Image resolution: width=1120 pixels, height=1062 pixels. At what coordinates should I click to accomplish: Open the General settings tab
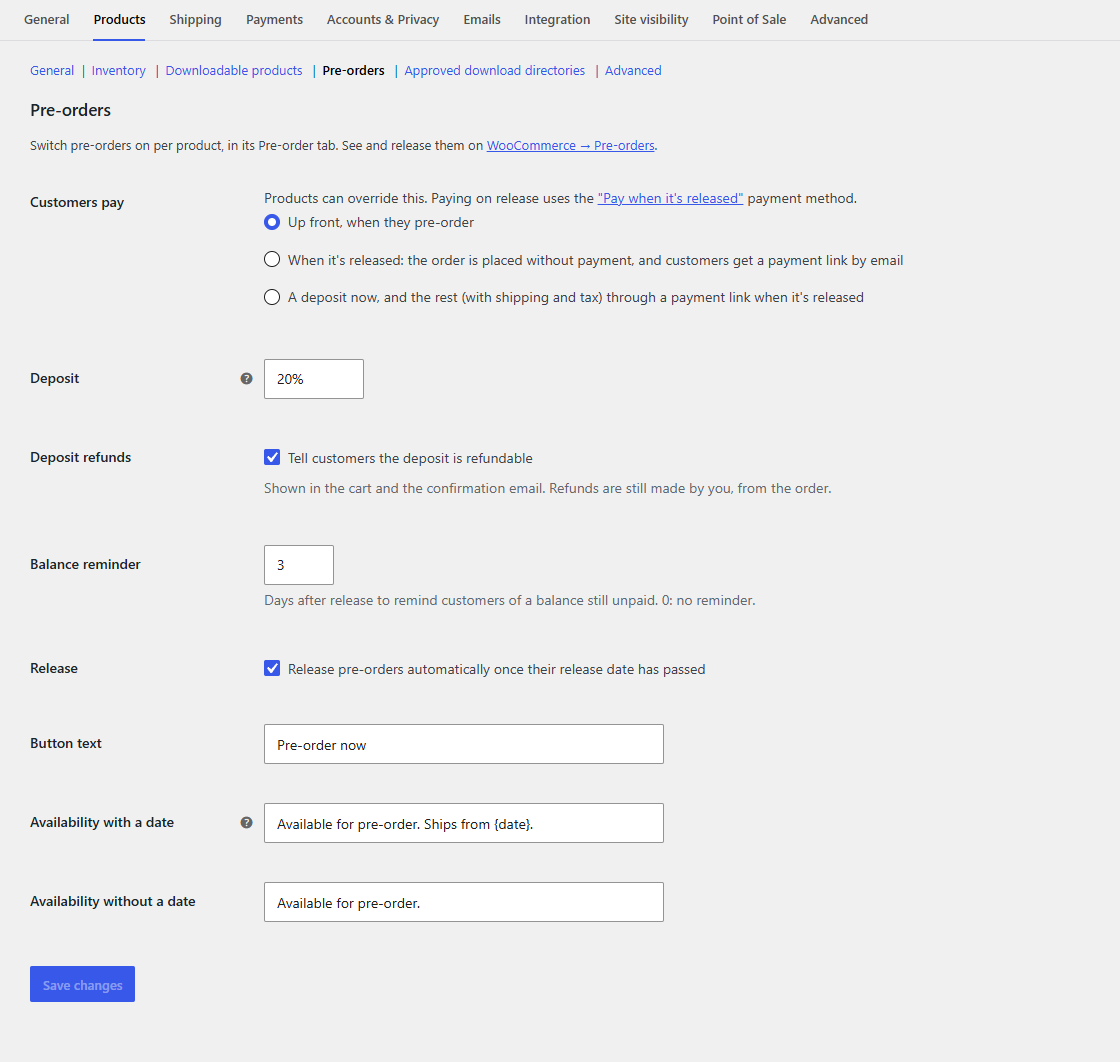click(46, 19)
